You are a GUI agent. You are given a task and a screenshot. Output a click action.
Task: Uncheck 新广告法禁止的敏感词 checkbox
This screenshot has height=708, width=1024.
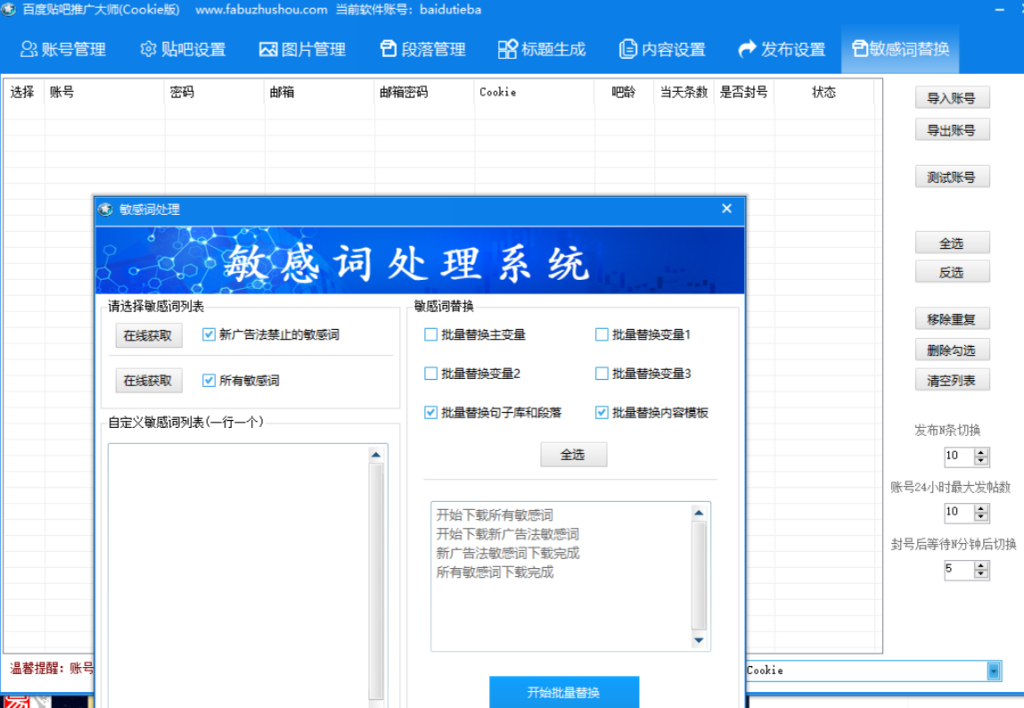[x=209, y=335]
